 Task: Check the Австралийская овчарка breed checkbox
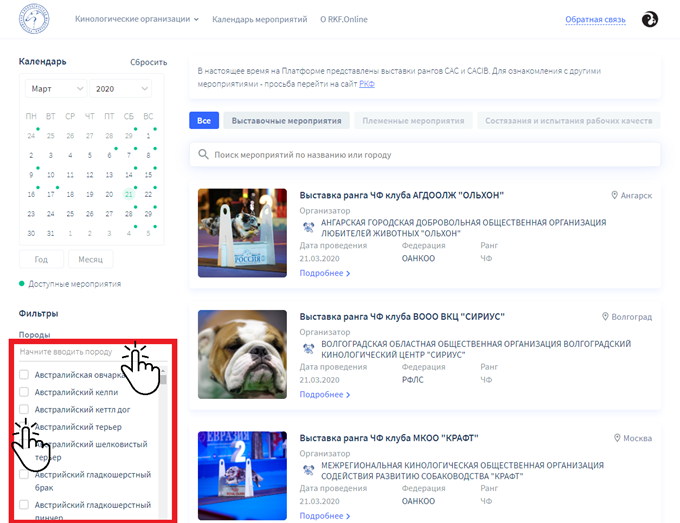tap(24, 374)
